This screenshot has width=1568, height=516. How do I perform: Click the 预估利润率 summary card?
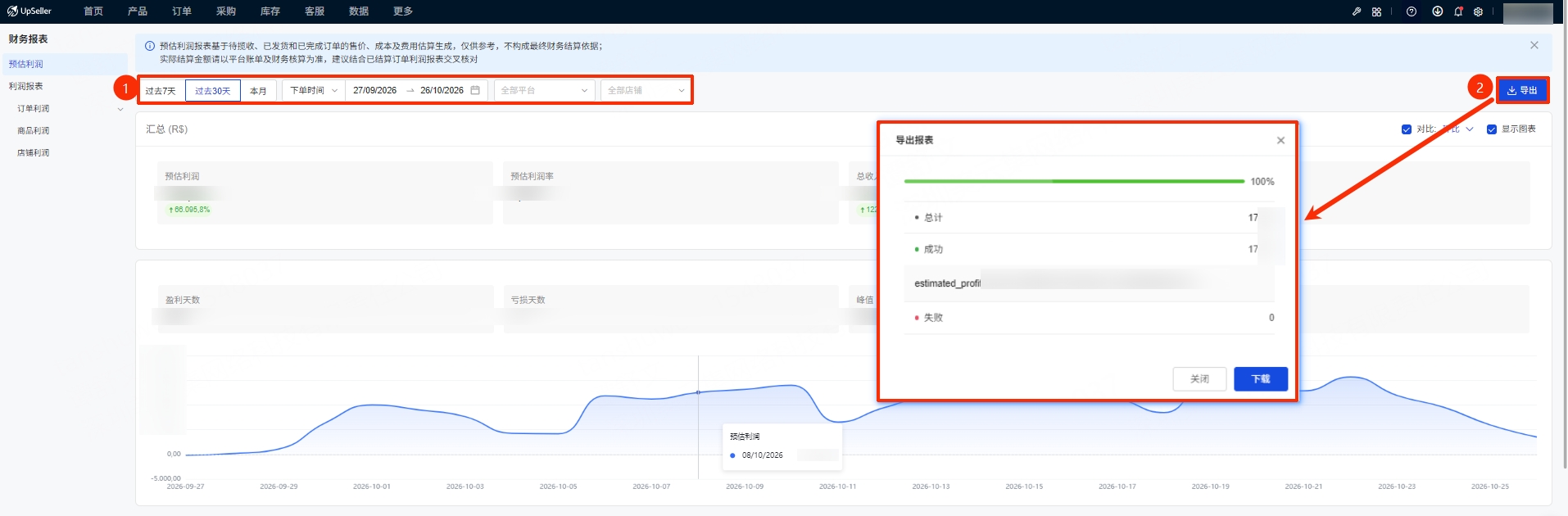[x=670, y=192]
